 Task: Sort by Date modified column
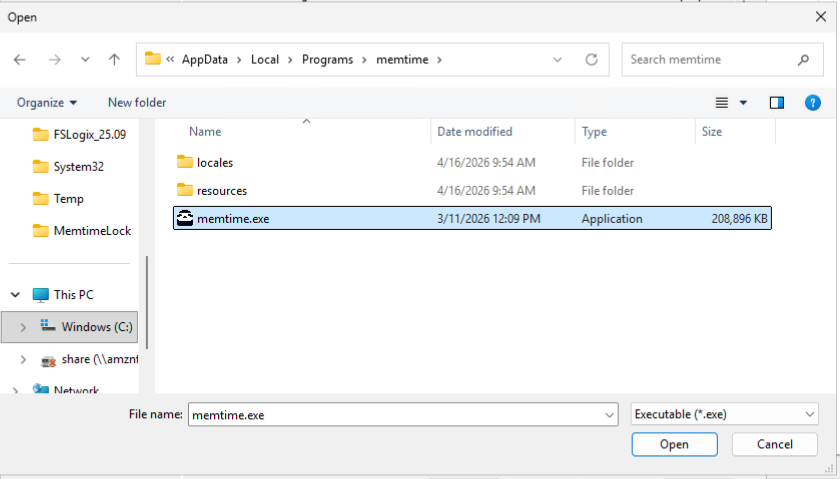(475, 132)
